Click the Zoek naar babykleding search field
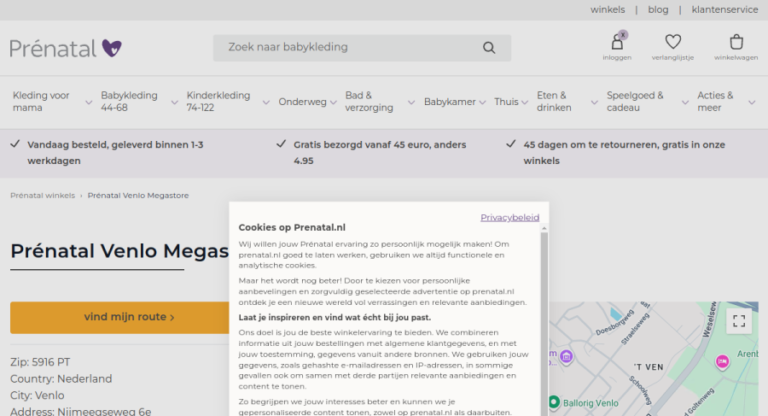The image size is (768, 416). pyautogui.click(x=362, y=48)
